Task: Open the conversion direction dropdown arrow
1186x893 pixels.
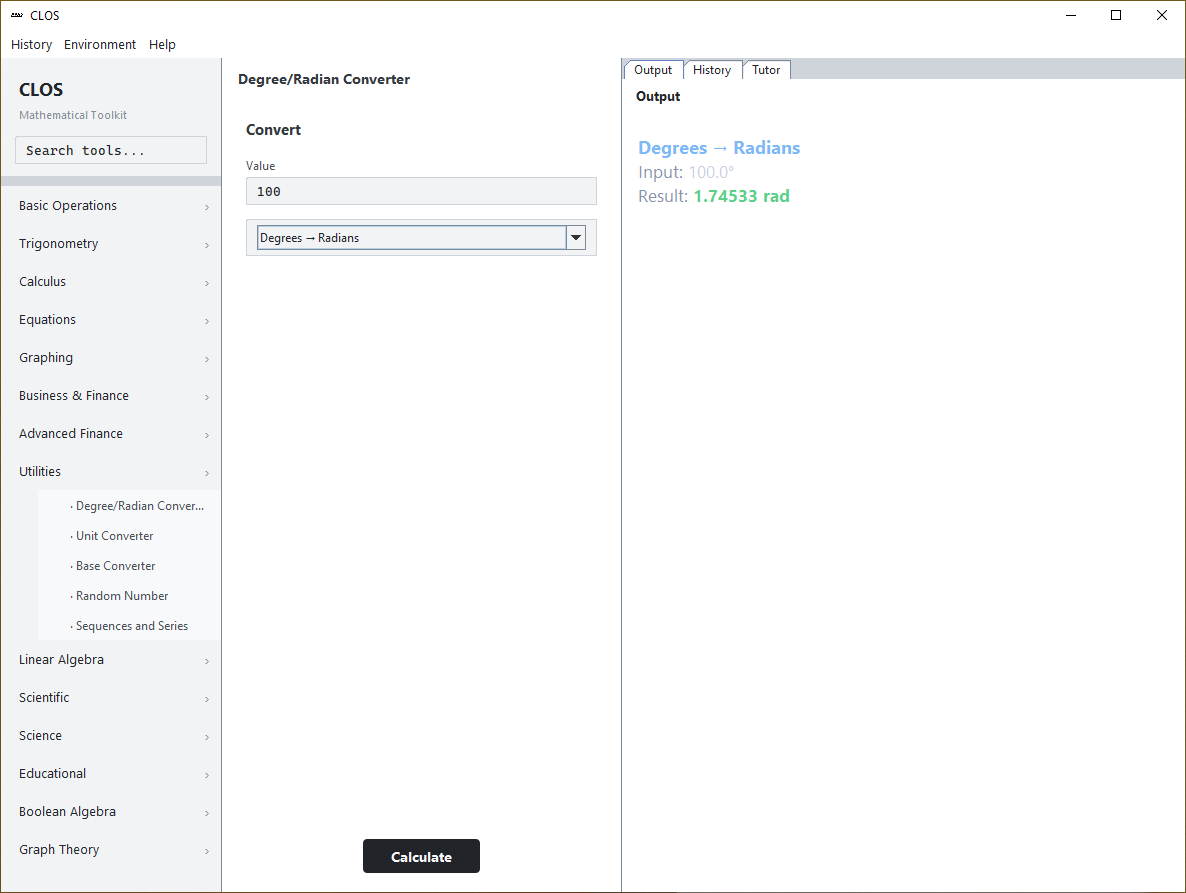Action: 576,237
